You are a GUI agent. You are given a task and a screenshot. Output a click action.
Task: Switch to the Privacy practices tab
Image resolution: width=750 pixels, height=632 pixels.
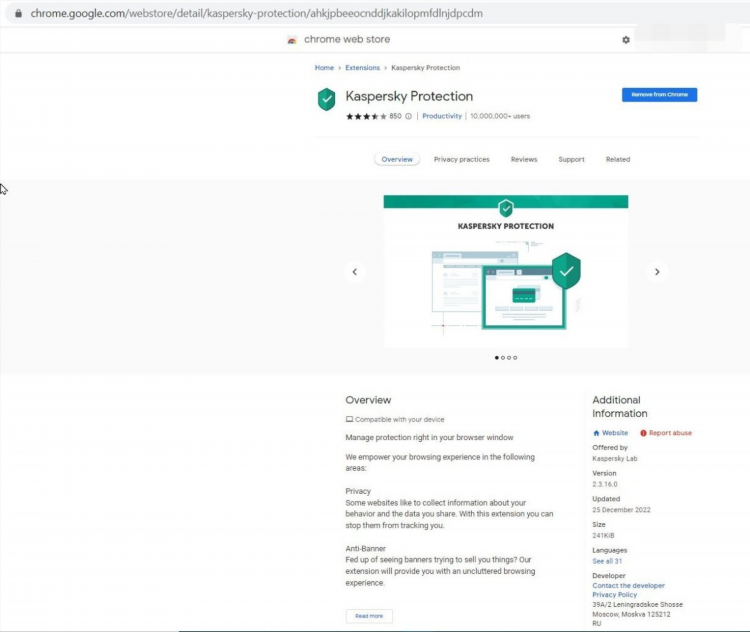click(462, 159)
